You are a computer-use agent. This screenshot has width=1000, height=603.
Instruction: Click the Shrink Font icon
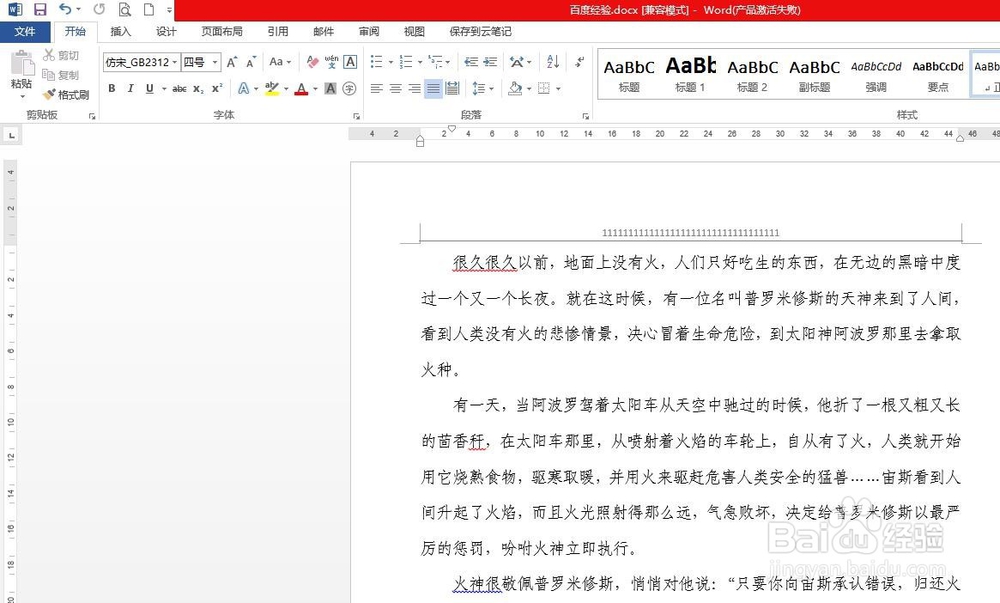(251, 62)
